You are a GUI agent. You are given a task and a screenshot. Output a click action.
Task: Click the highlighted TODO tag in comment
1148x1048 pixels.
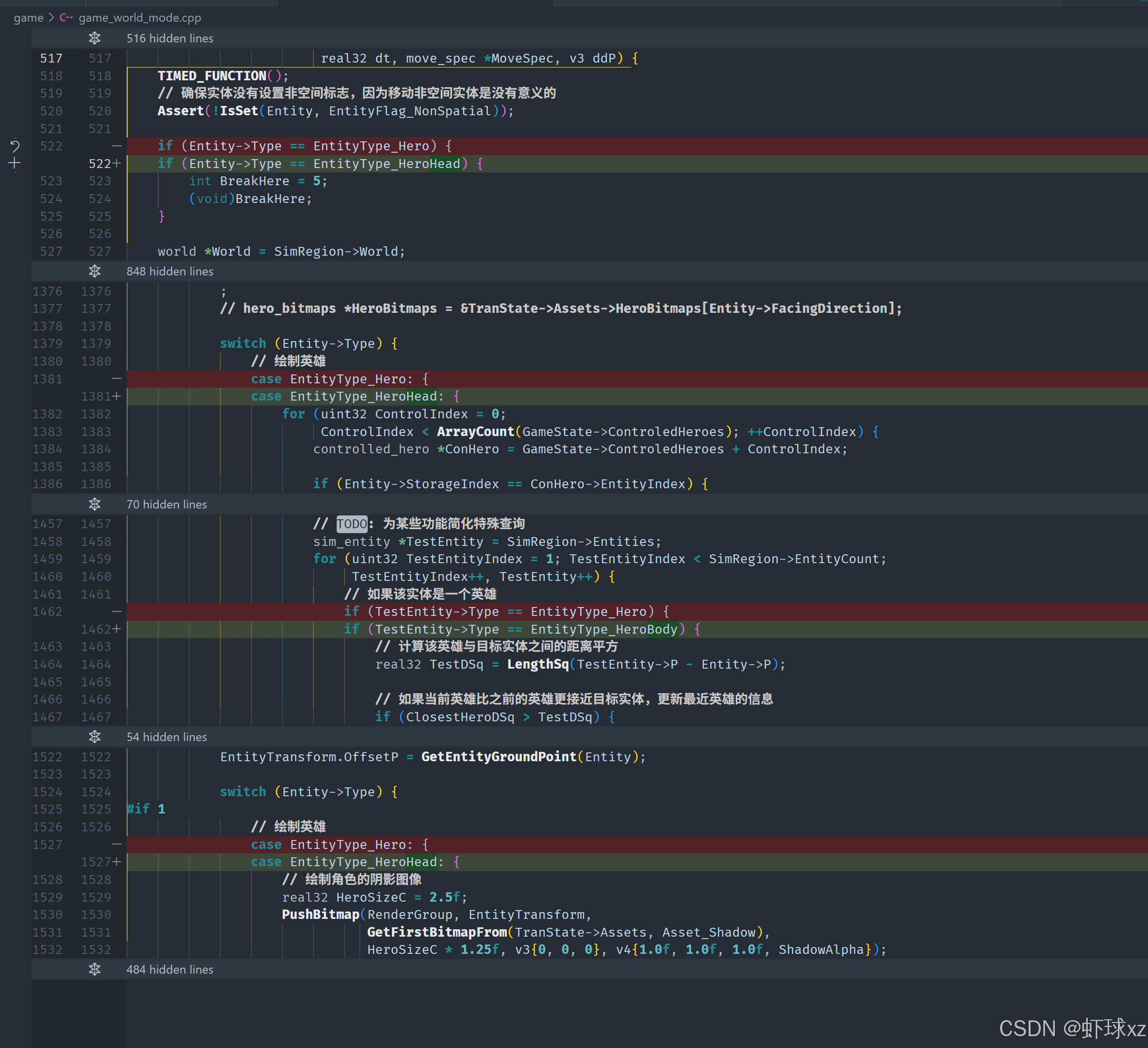351,524
